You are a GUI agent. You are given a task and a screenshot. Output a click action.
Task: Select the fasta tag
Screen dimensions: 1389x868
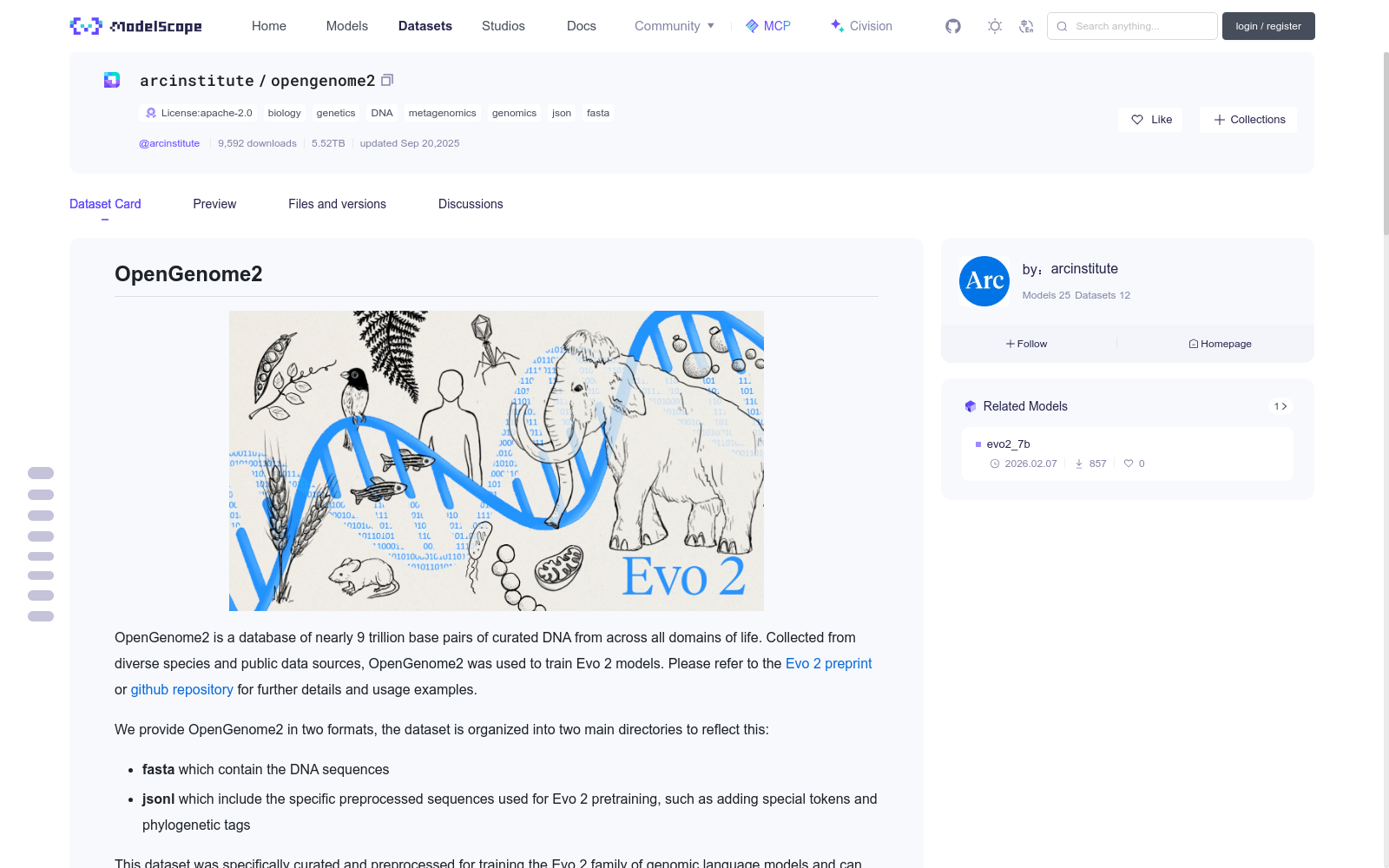click(598, 113)
